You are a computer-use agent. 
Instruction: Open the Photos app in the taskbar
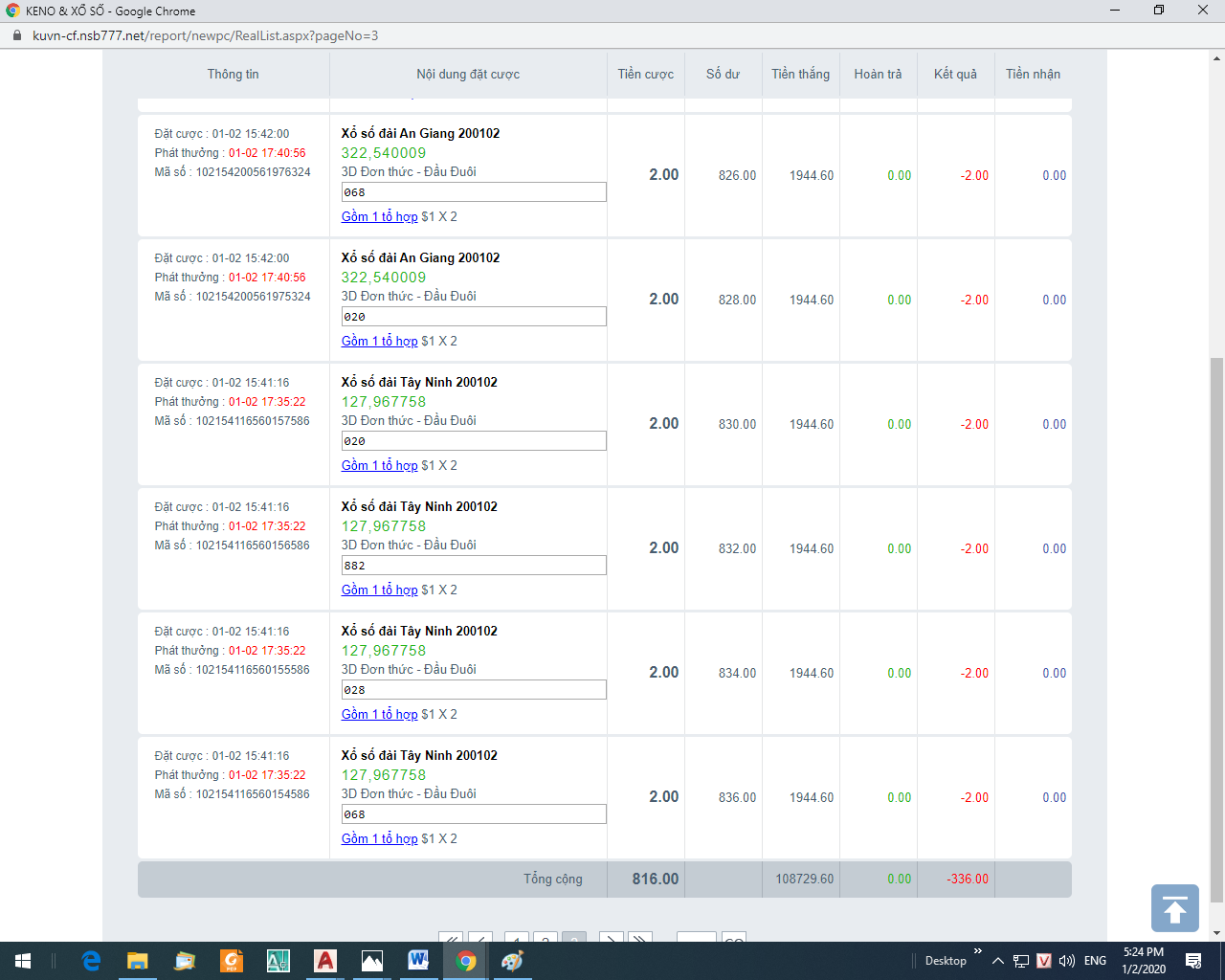[x=371, y=961]
